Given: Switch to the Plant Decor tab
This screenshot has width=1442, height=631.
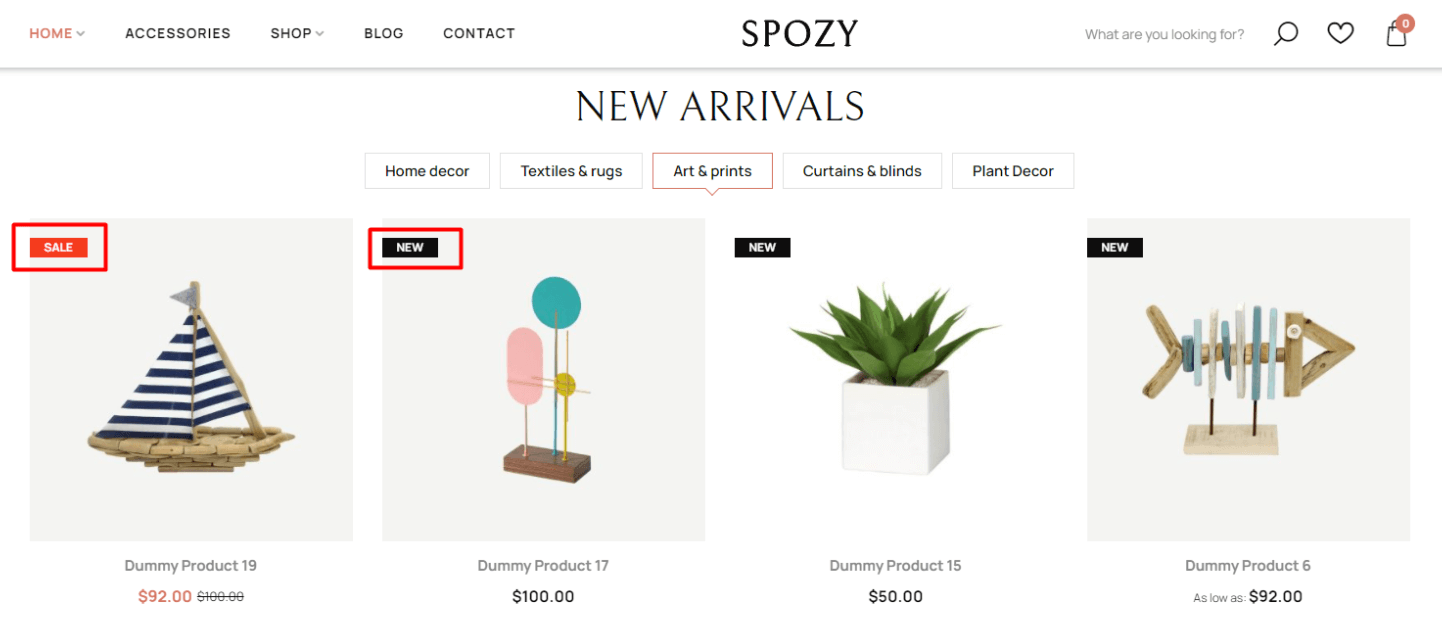Looking at the screenshot, I should coord(1013,171).
